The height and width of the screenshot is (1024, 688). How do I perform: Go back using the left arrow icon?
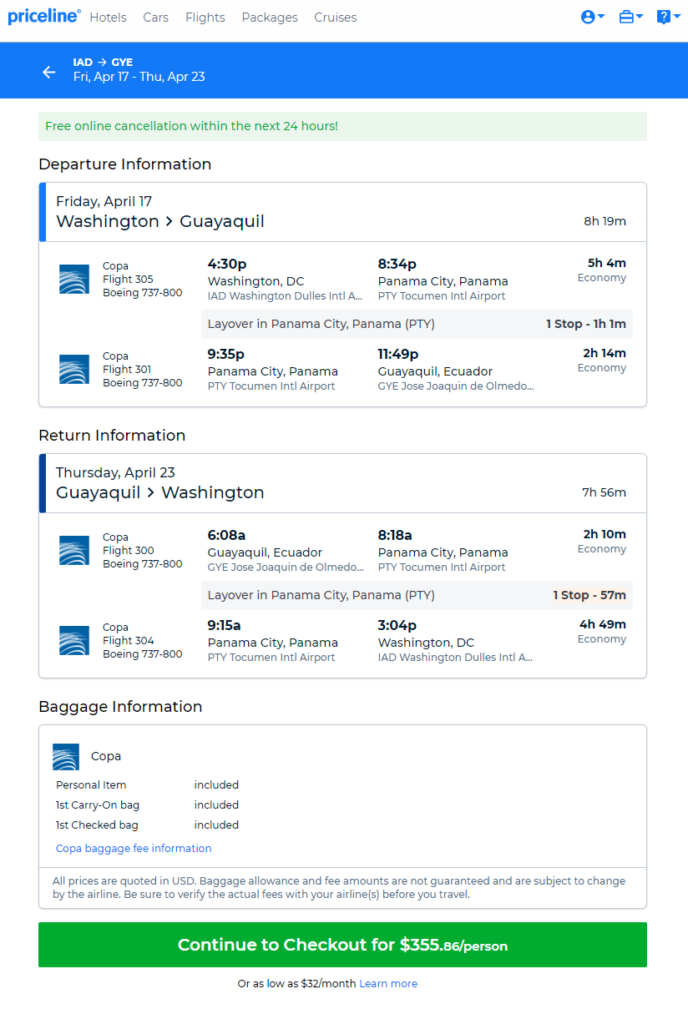(49, 72)
